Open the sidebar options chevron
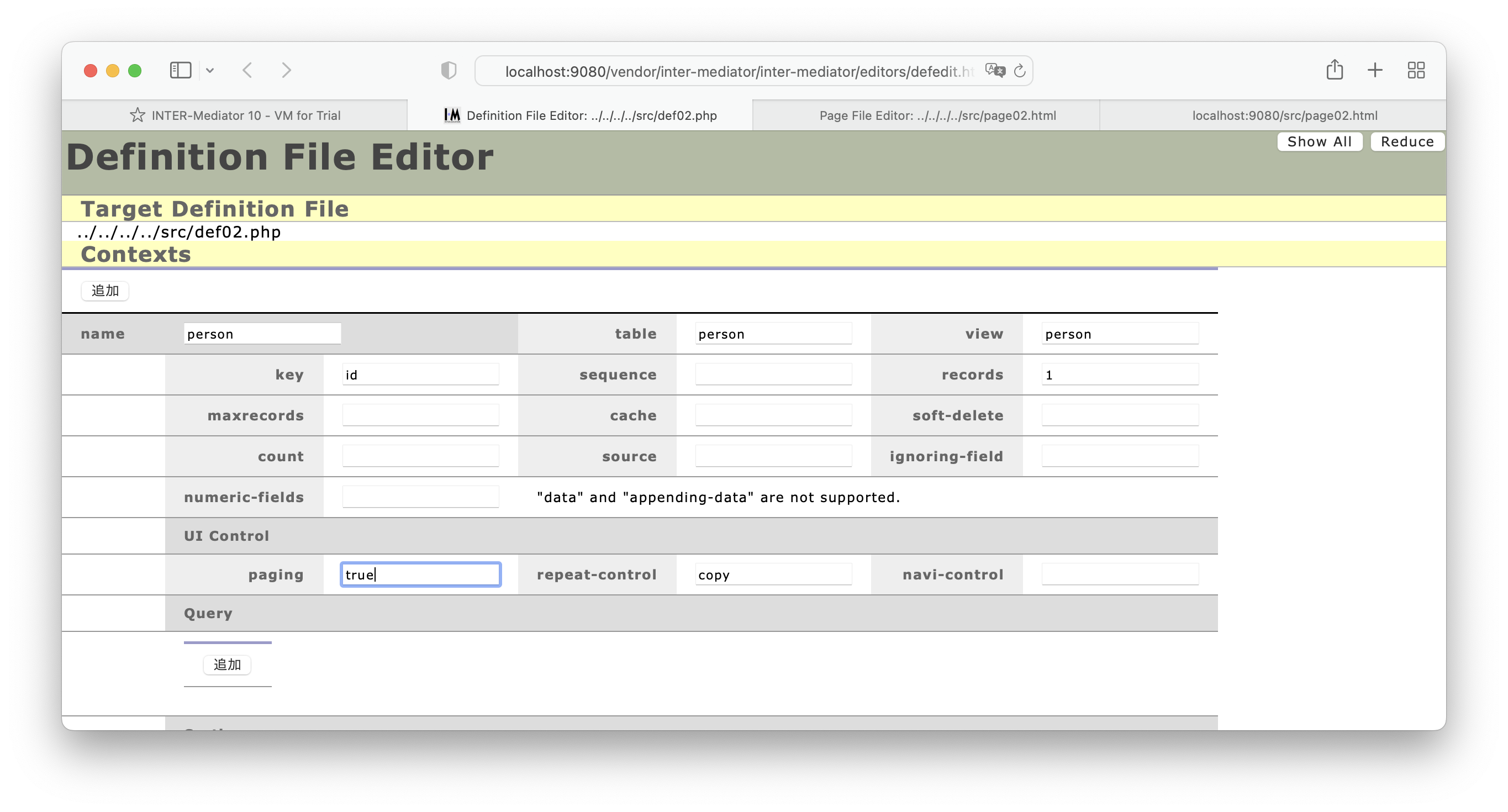Image resolution: width=1508 pixels, height=812 pixels. (x=209, y=70)
